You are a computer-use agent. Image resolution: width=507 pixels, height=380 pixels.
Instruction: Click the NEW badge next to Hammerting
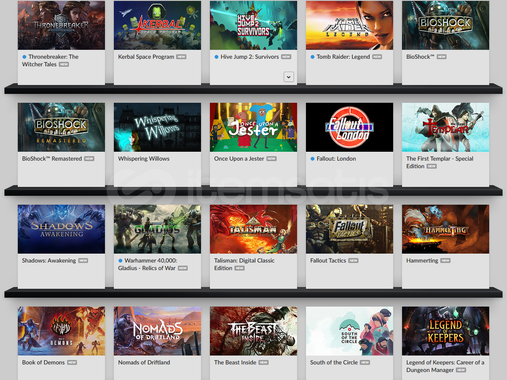445,260
